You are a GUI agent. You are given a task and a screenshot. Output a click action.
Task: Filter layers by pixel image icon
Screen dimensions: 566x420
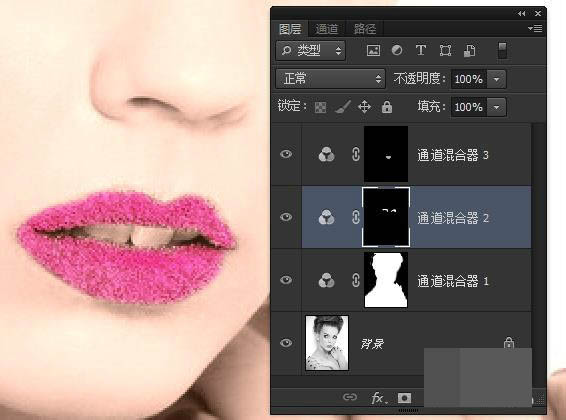[373, 50]
